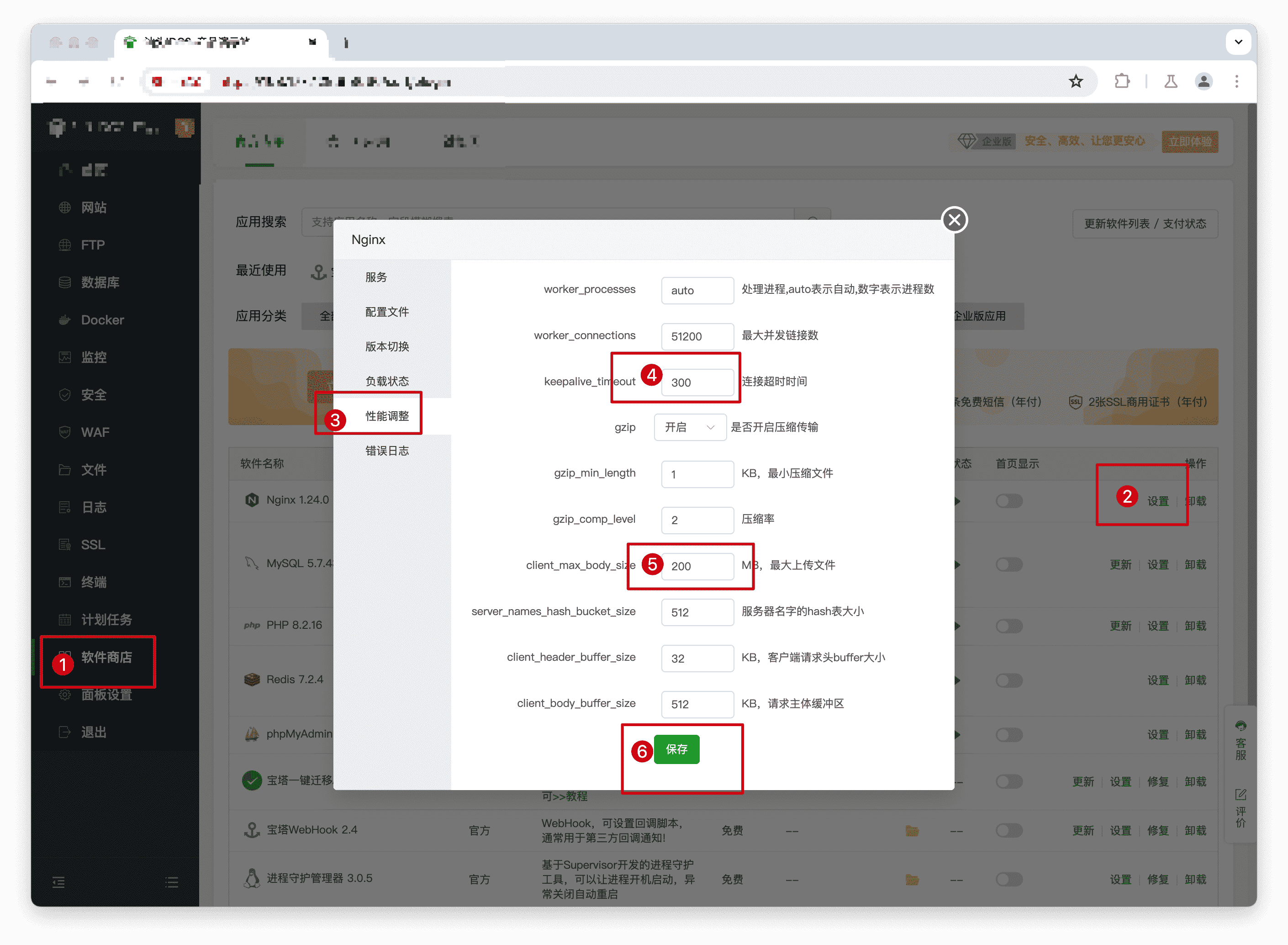Click the gzip_min_length input field
This screenshot has width=1288, height=945.
tap(697, 474)
